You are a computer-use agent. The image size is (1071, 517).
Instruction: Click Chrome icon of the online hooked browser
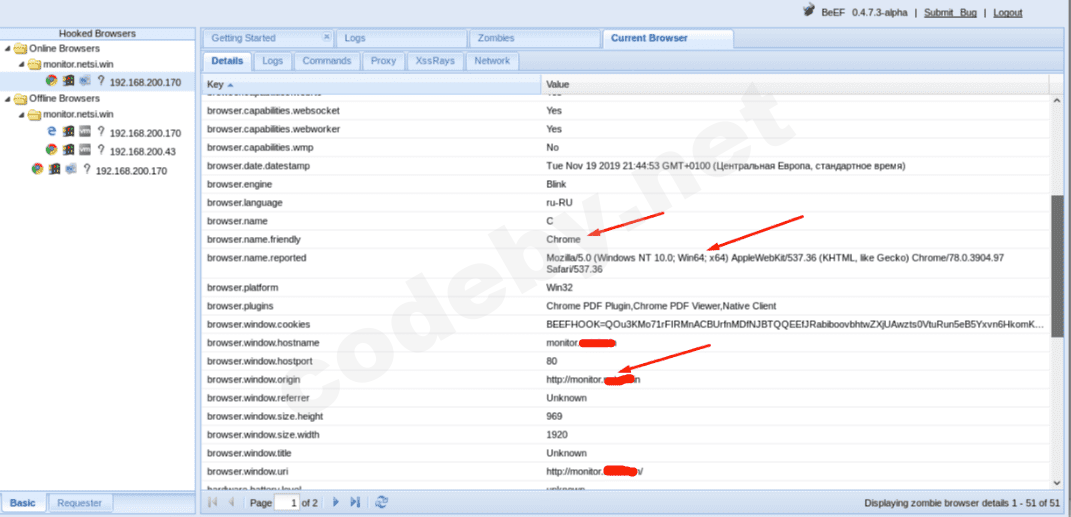click(x=51, y=81)
